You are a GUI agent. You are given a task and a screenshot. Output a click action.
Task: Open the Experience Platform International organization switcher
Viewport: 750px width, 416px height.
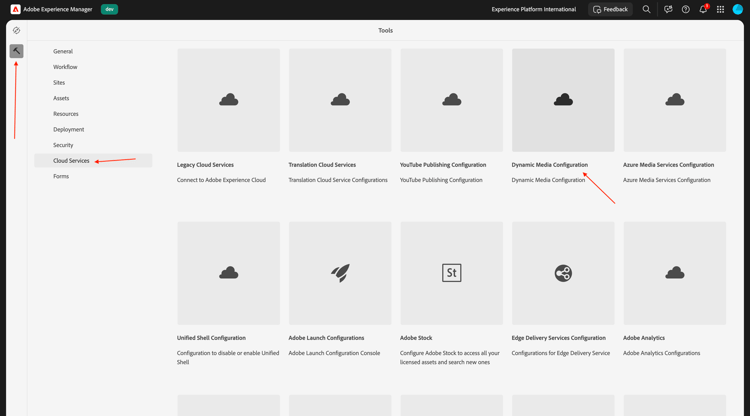pos(534,9)
